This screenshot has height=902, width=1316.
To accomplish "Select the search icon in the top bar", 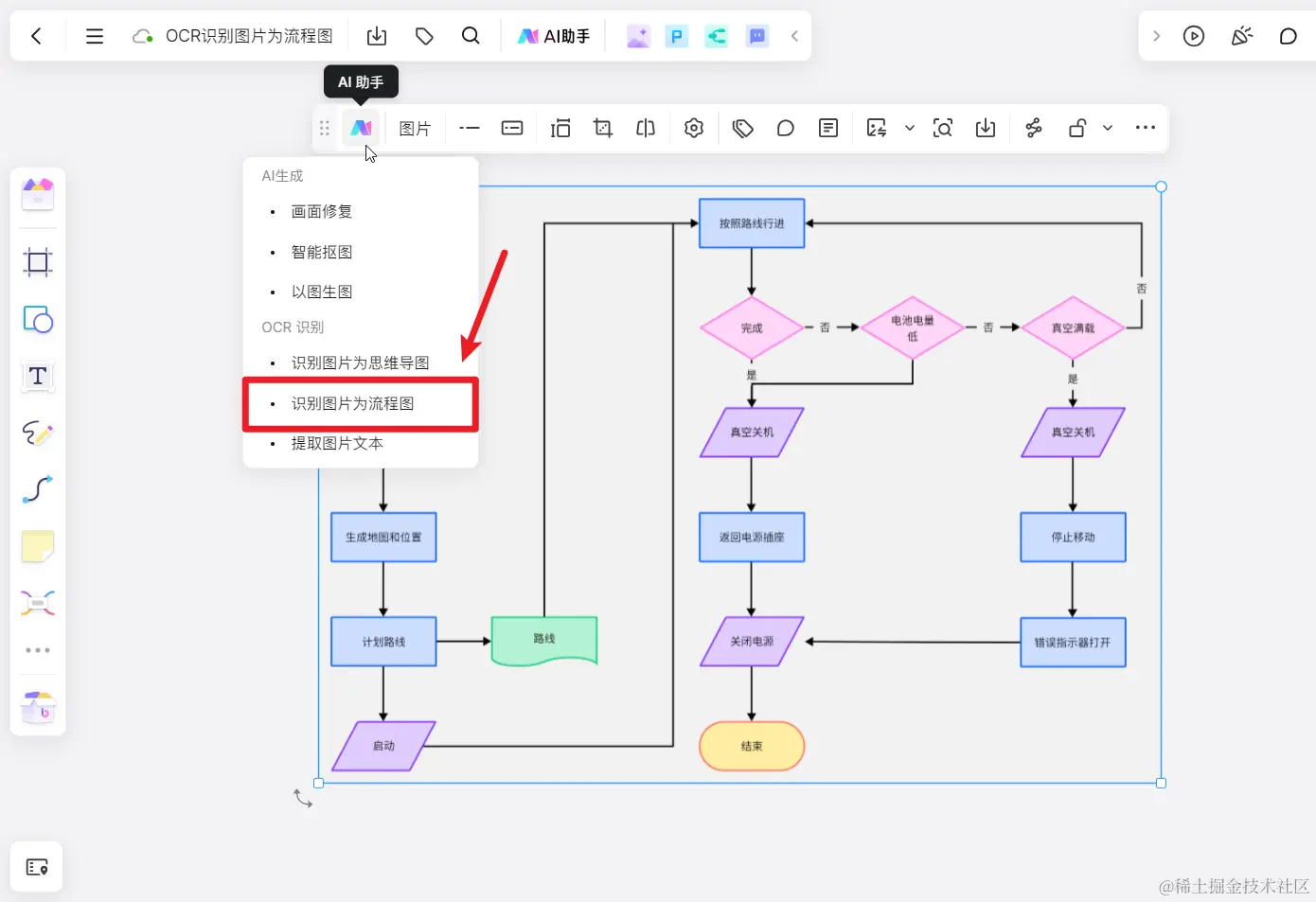I will click(x=471, y=35).
